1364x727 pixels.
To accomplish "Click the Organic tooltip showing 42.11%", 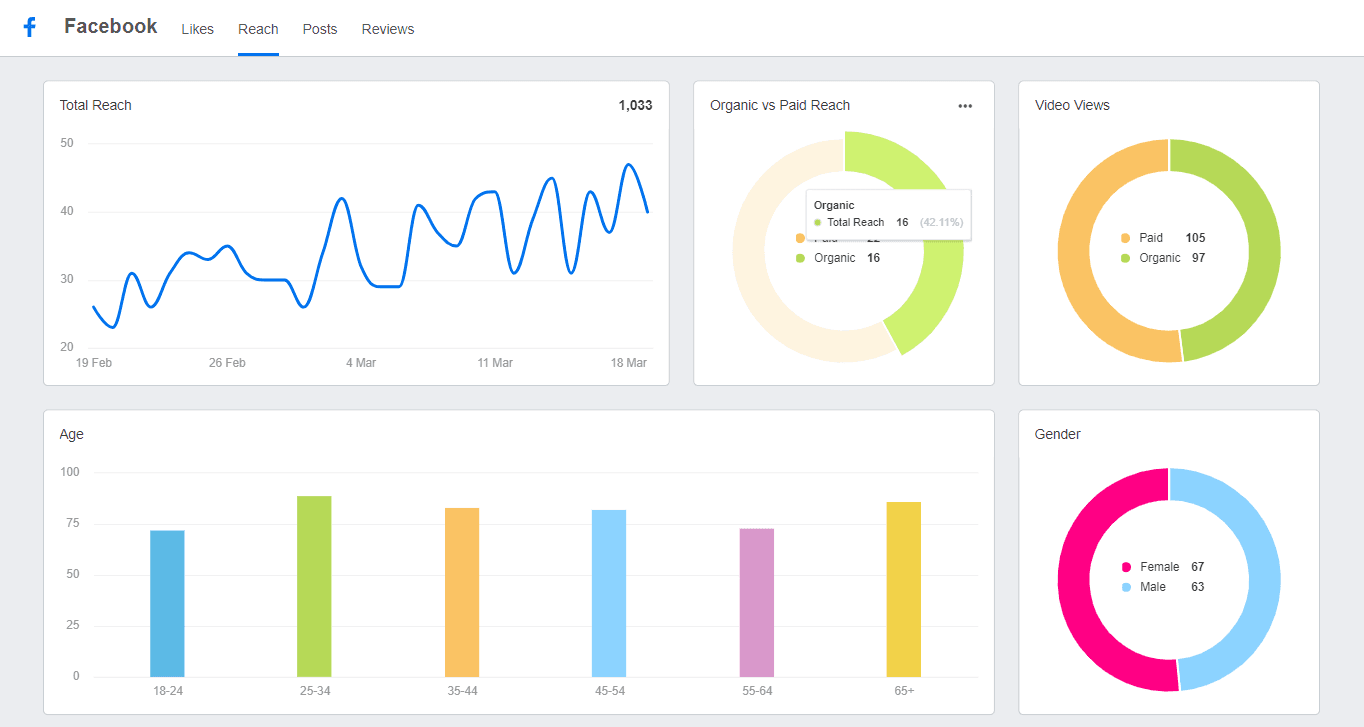I will click(x=888, y=213).
